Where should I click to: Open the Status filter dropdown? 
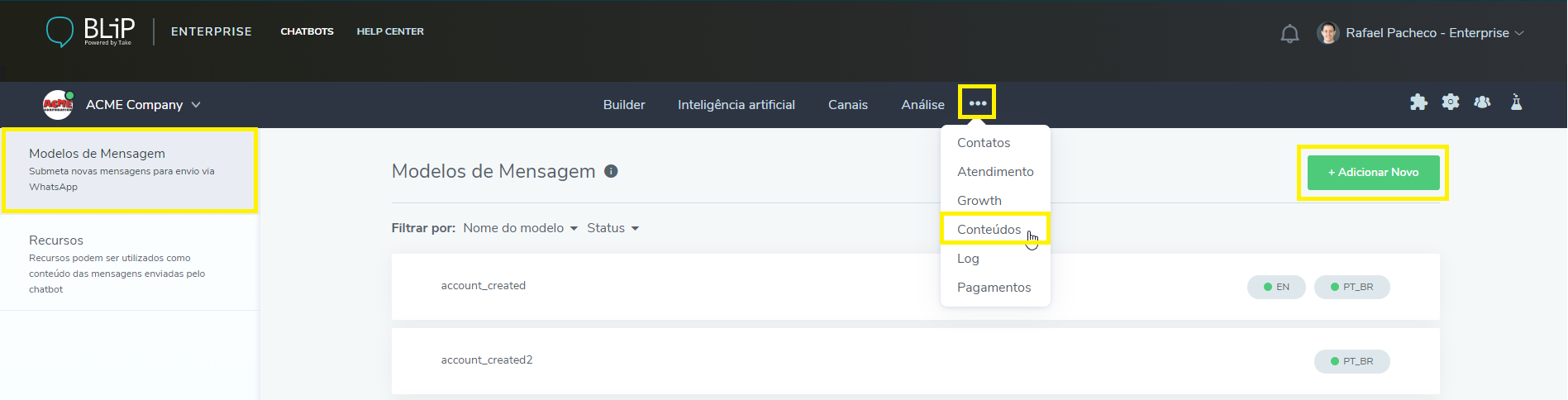tap(612, 228)
